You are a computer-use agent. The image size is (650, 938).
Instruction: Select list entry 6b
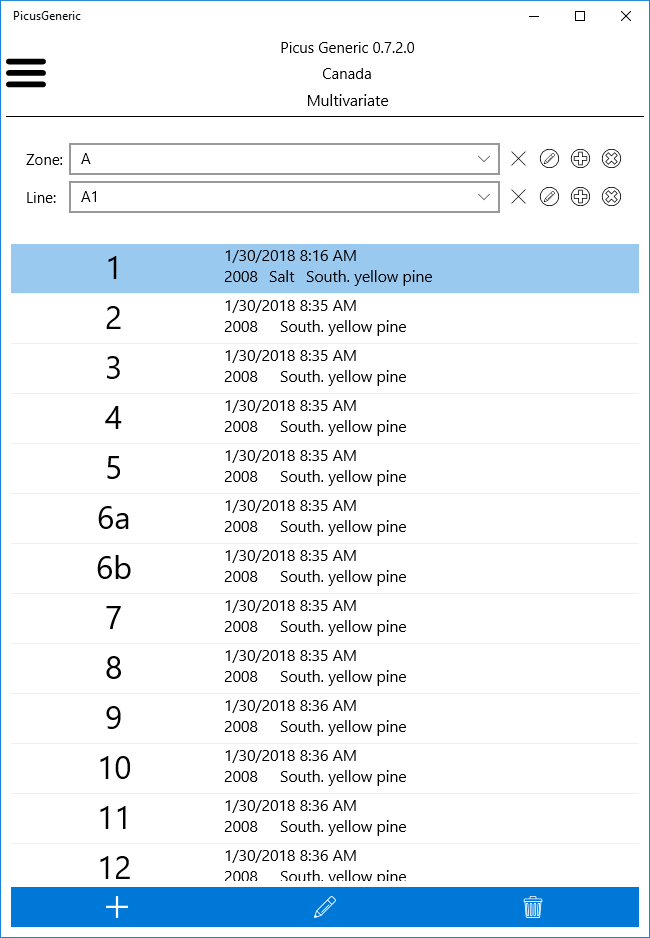coord(325,569)
